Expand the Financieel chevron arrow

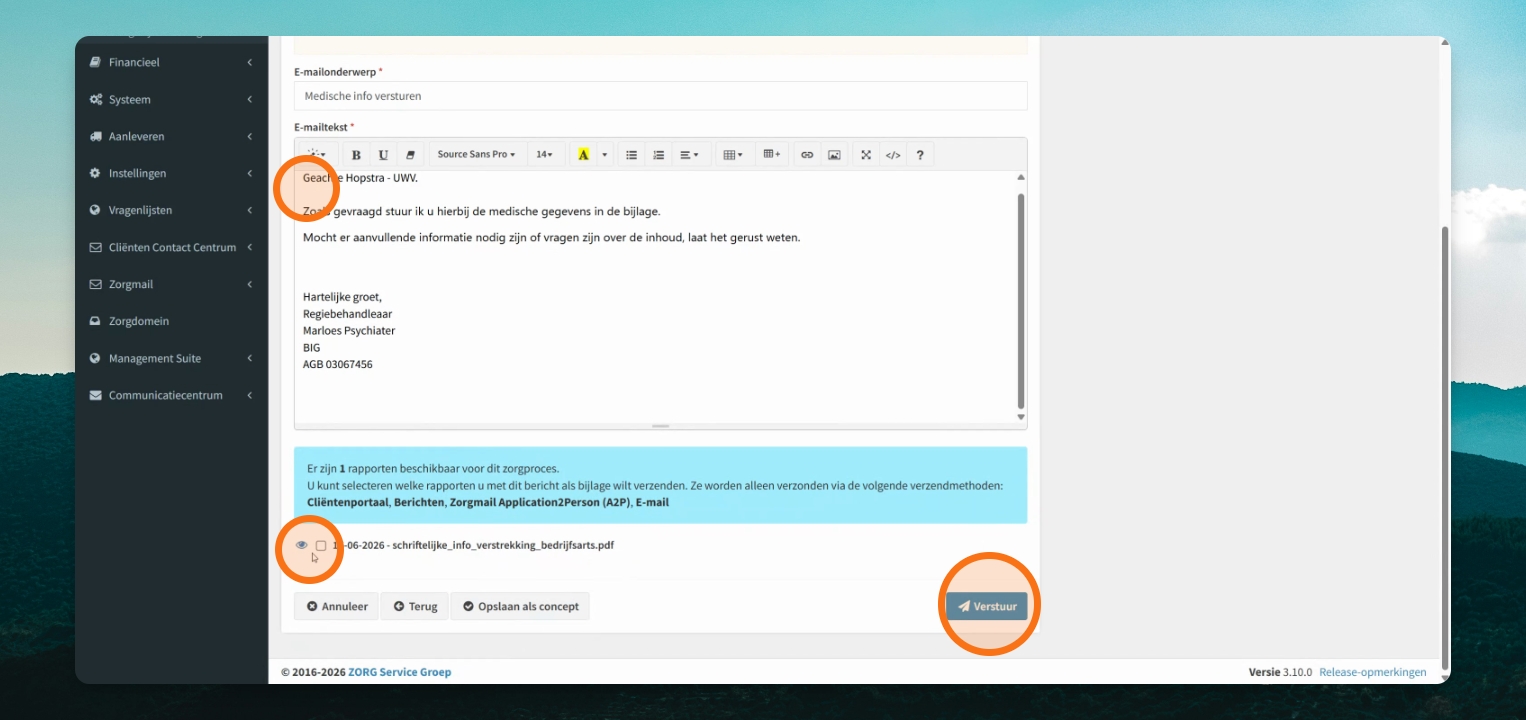click(249, 62)
